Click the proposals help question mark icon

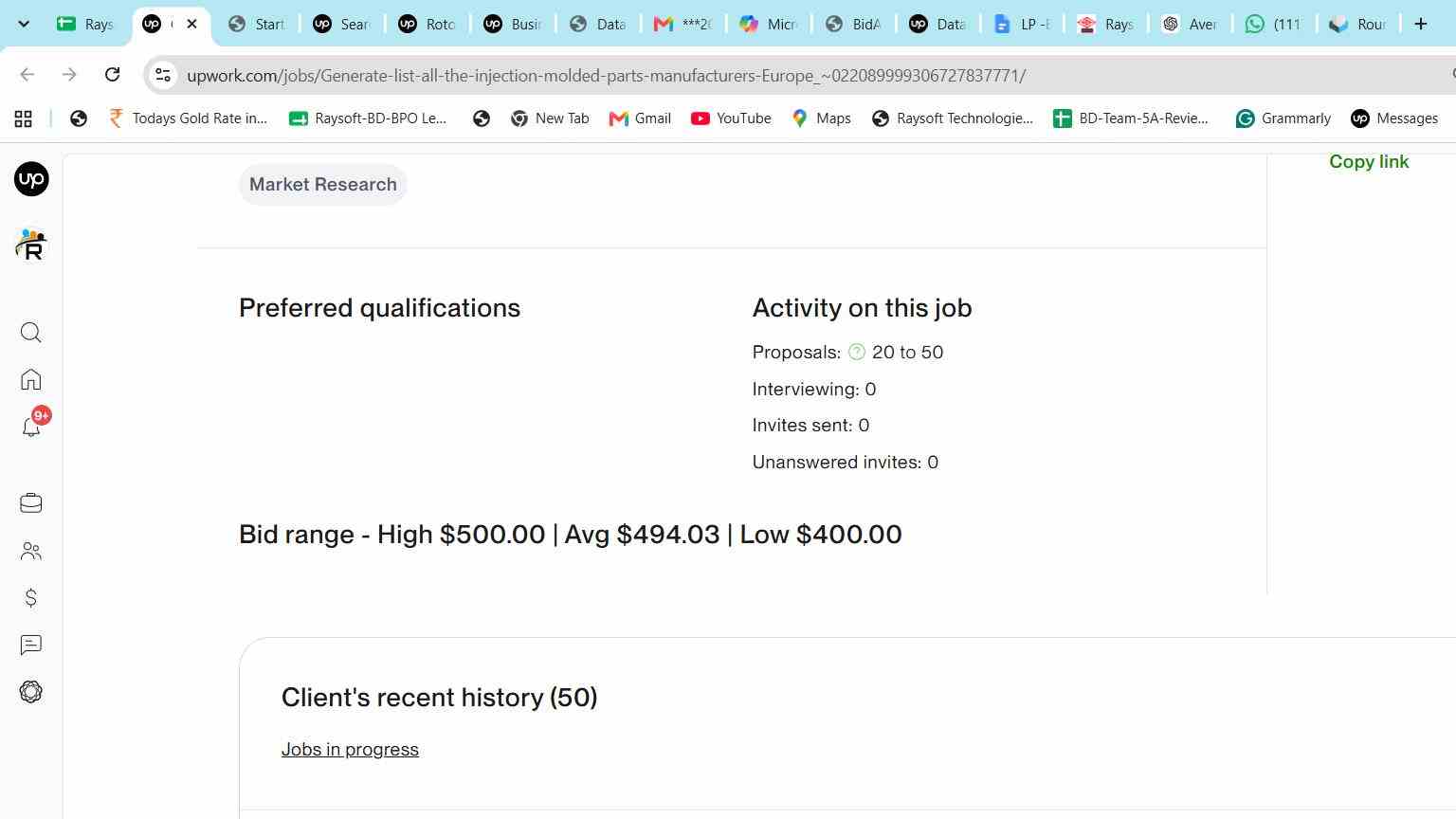tap(857, 352)
